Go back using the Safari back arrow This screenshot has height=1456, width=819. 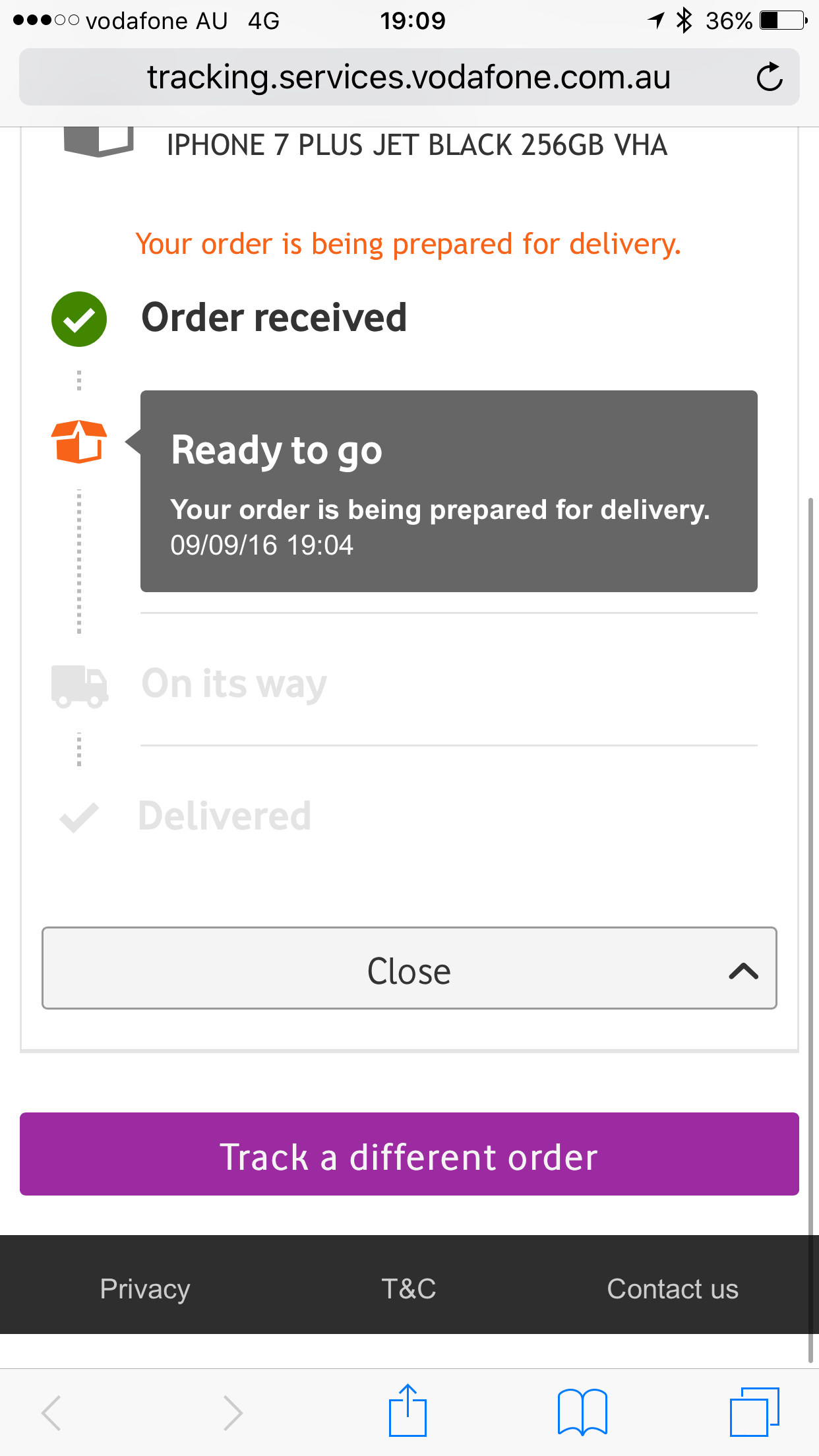(x=51, y=1412)
